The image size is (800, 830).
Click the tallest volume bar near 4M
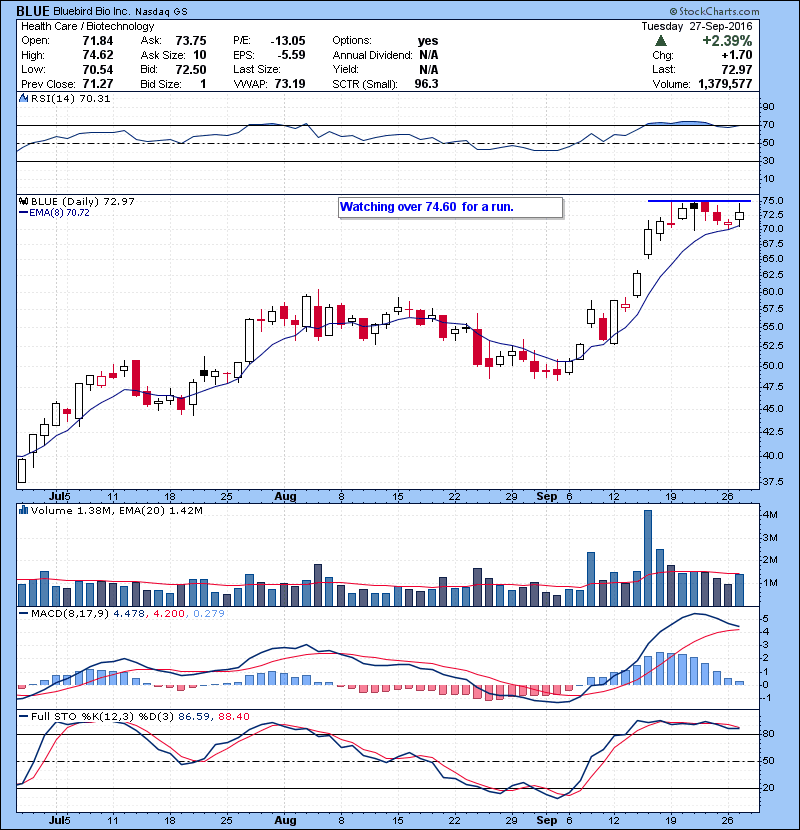[648, 558]
